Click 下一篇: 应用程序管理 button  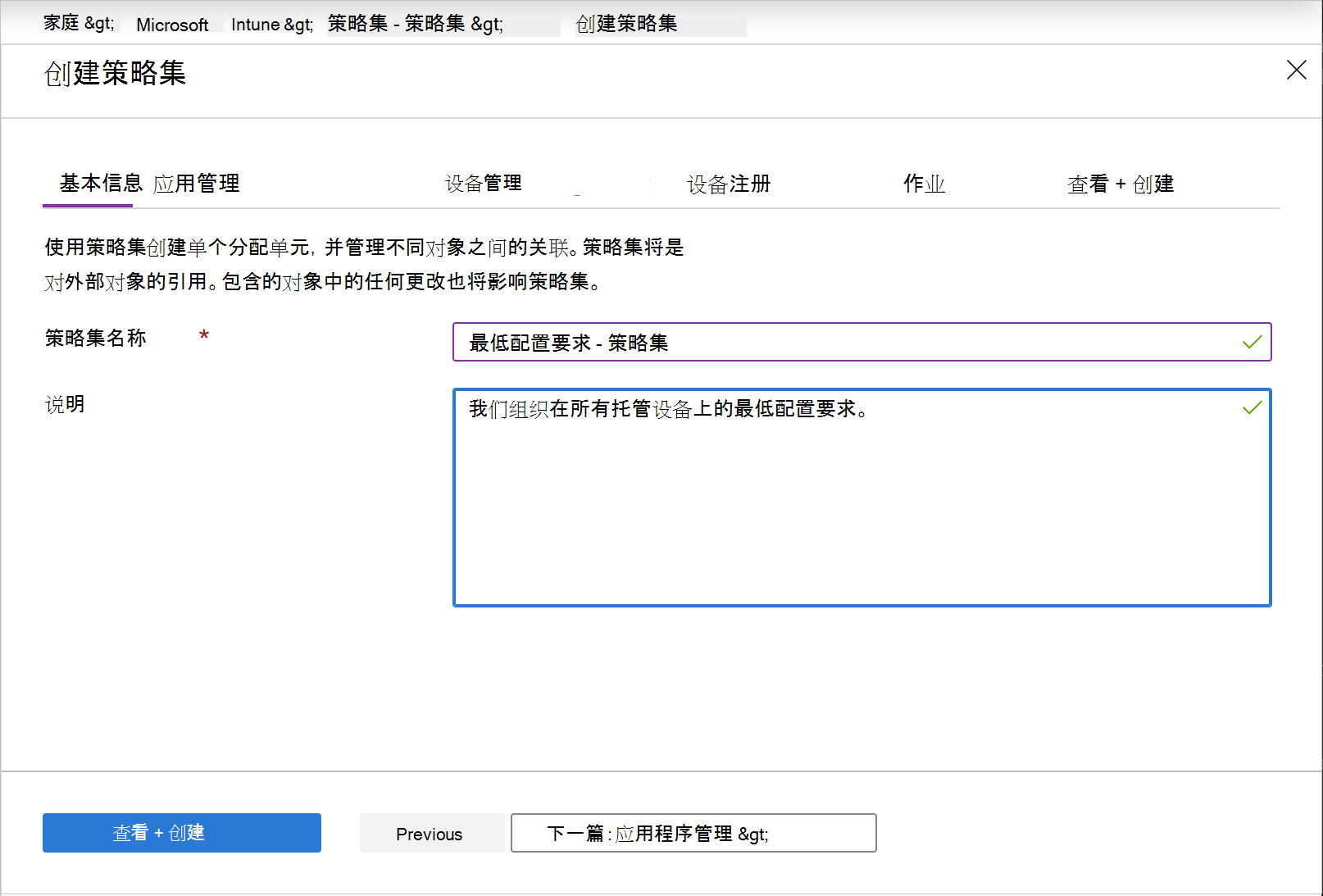(x=693, y=833)
